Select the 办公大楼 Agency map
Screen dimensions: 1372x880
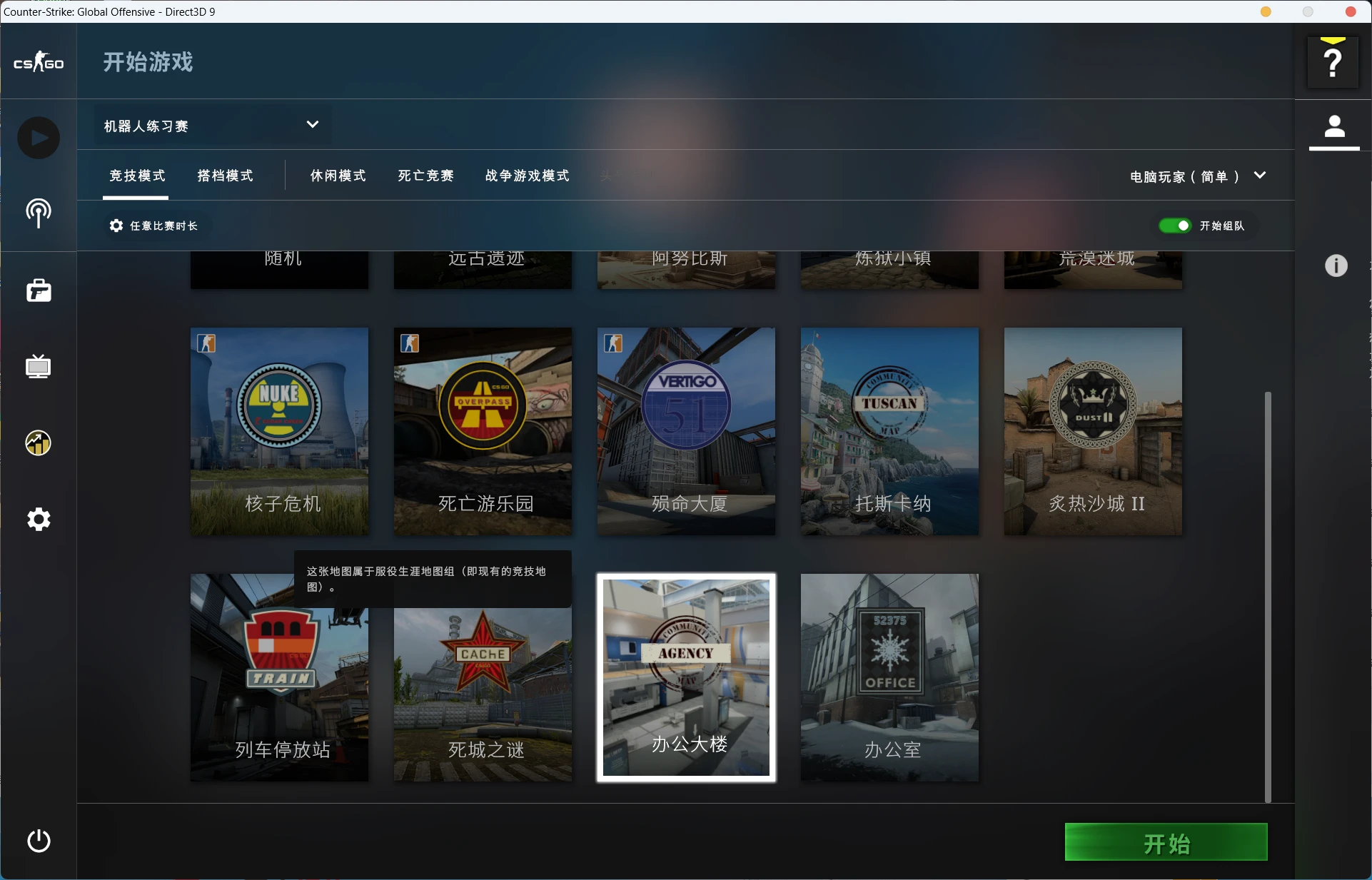pos(687,677)
